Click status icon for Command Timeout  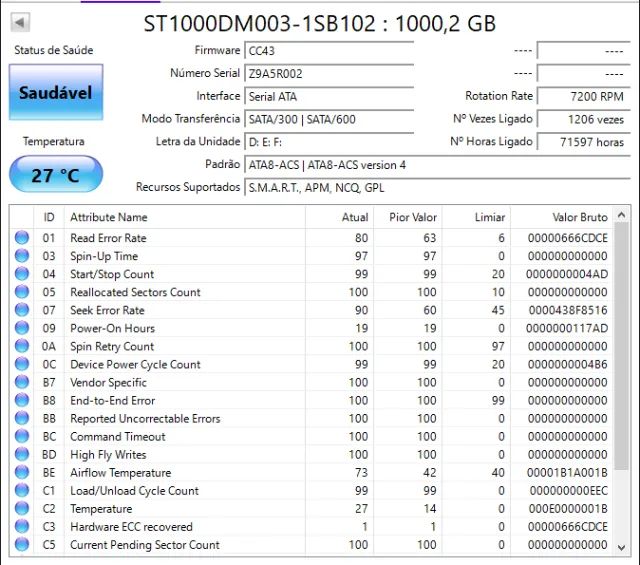22,436
